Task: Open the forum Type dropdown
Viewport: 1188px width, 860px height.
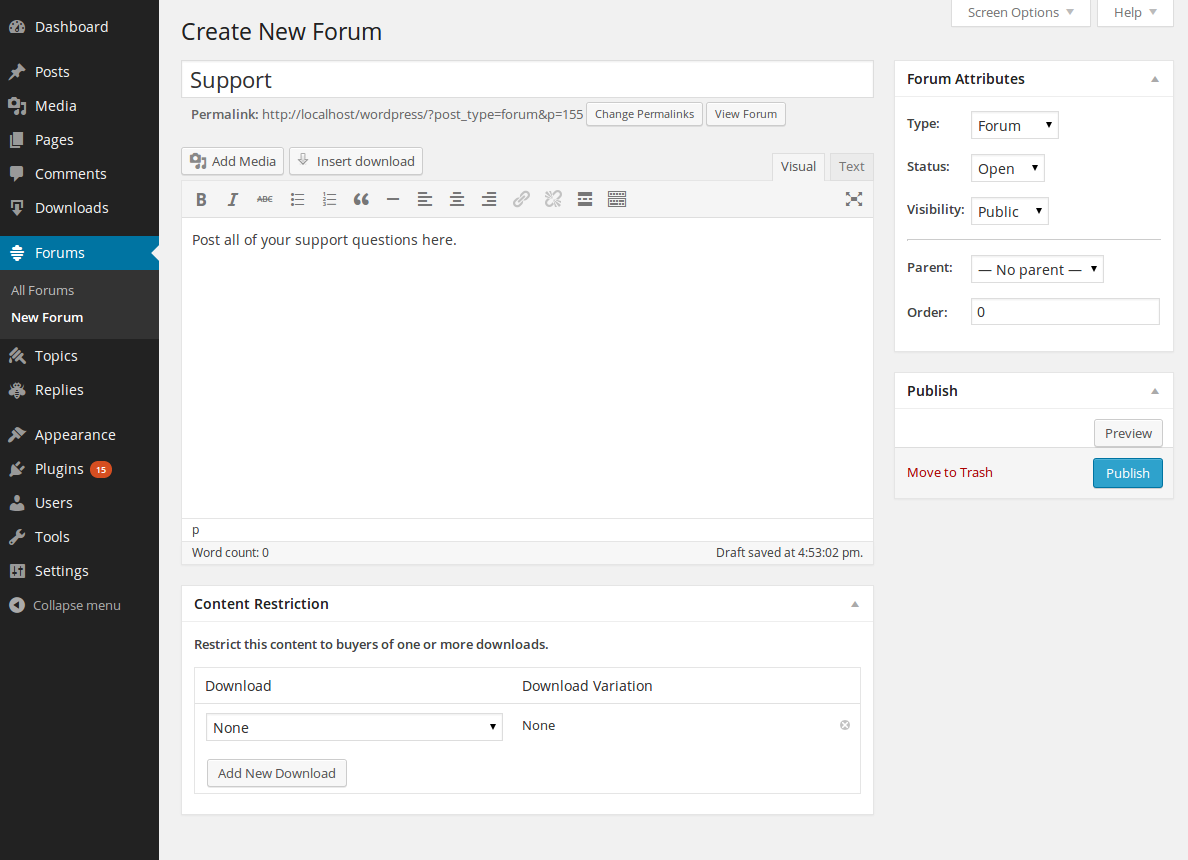Action: click(x=1014, y=125)
